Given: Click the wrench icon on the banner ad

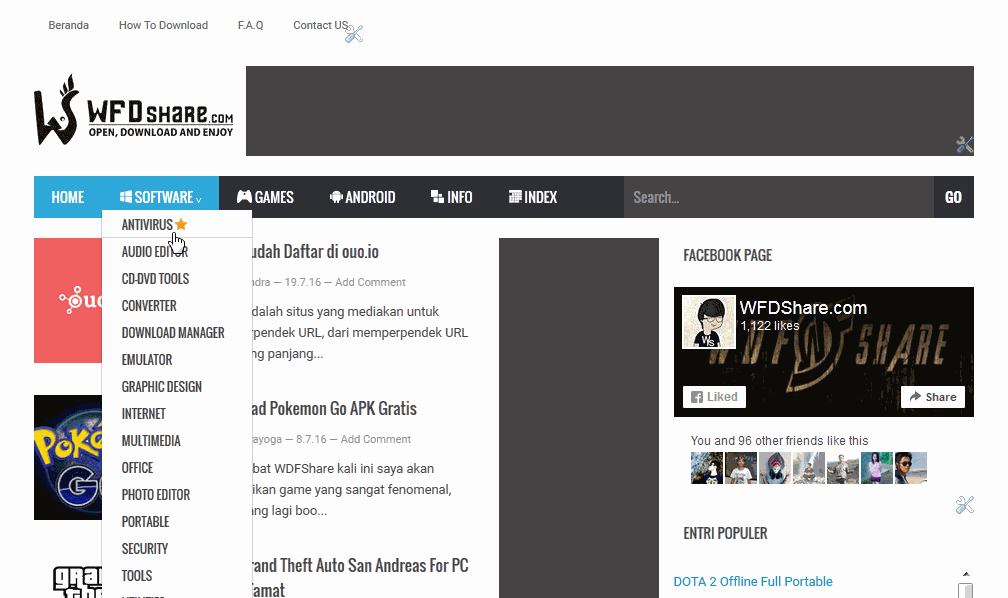Looking at the screenshot, I should coord(964,145).
